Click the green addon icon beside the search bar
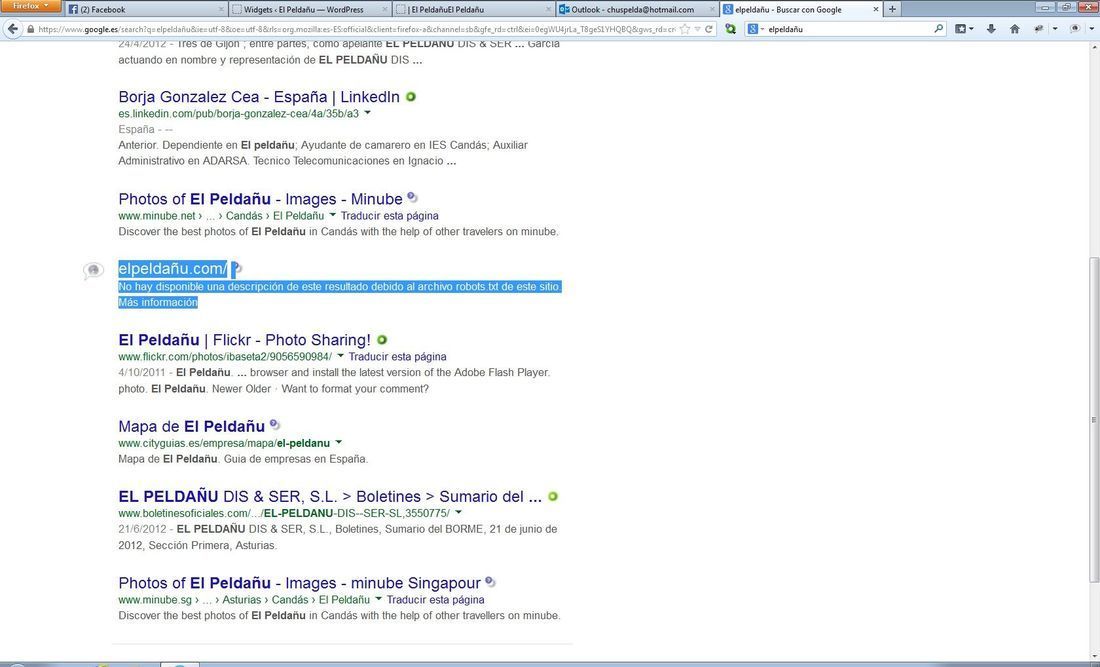The width and height of the screenshot is (1100, 667). (730, 29)
